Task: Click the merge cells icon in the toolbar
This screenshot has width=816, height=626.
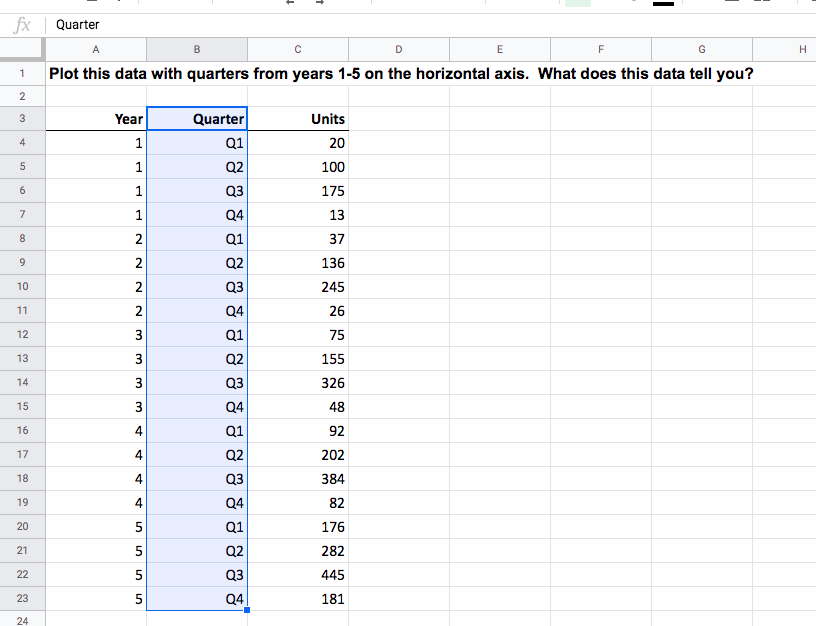Action: pyautogui.click(x=760, y=4)
